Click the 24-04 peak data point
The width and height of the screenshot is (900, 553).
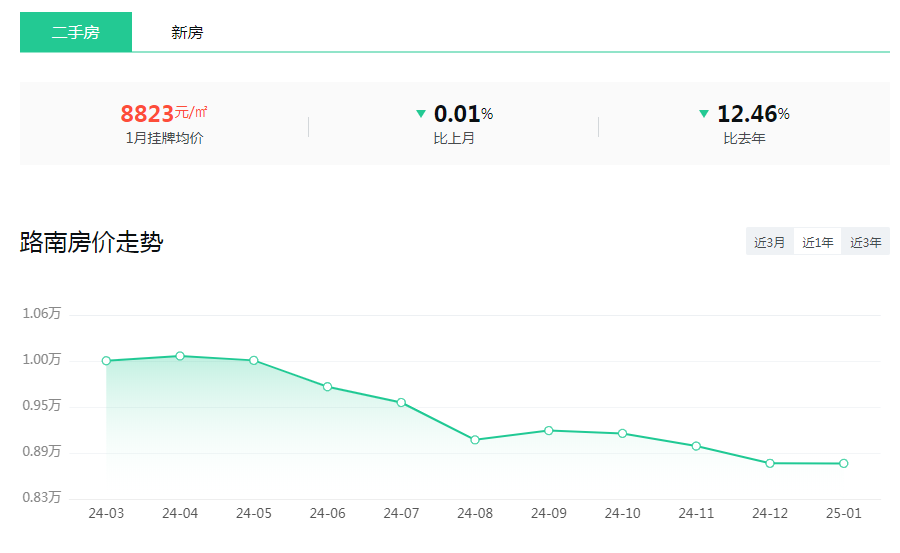(x=180, y=356)
